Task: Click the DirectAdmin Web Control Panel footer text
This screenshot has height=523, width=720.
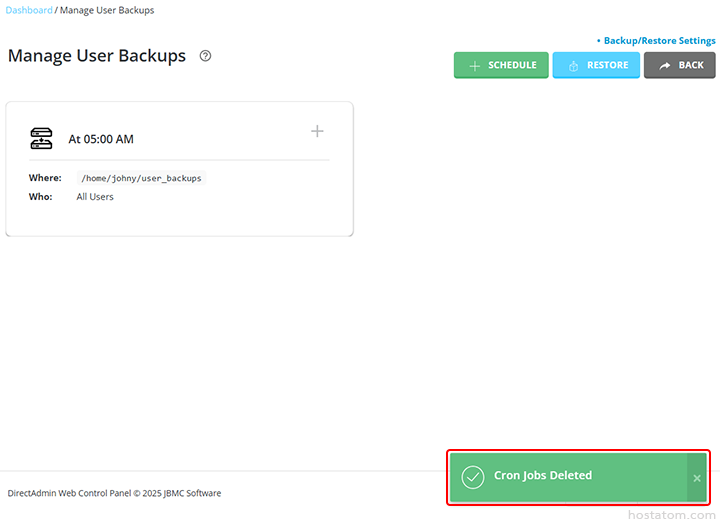Action: pos(114,493)
